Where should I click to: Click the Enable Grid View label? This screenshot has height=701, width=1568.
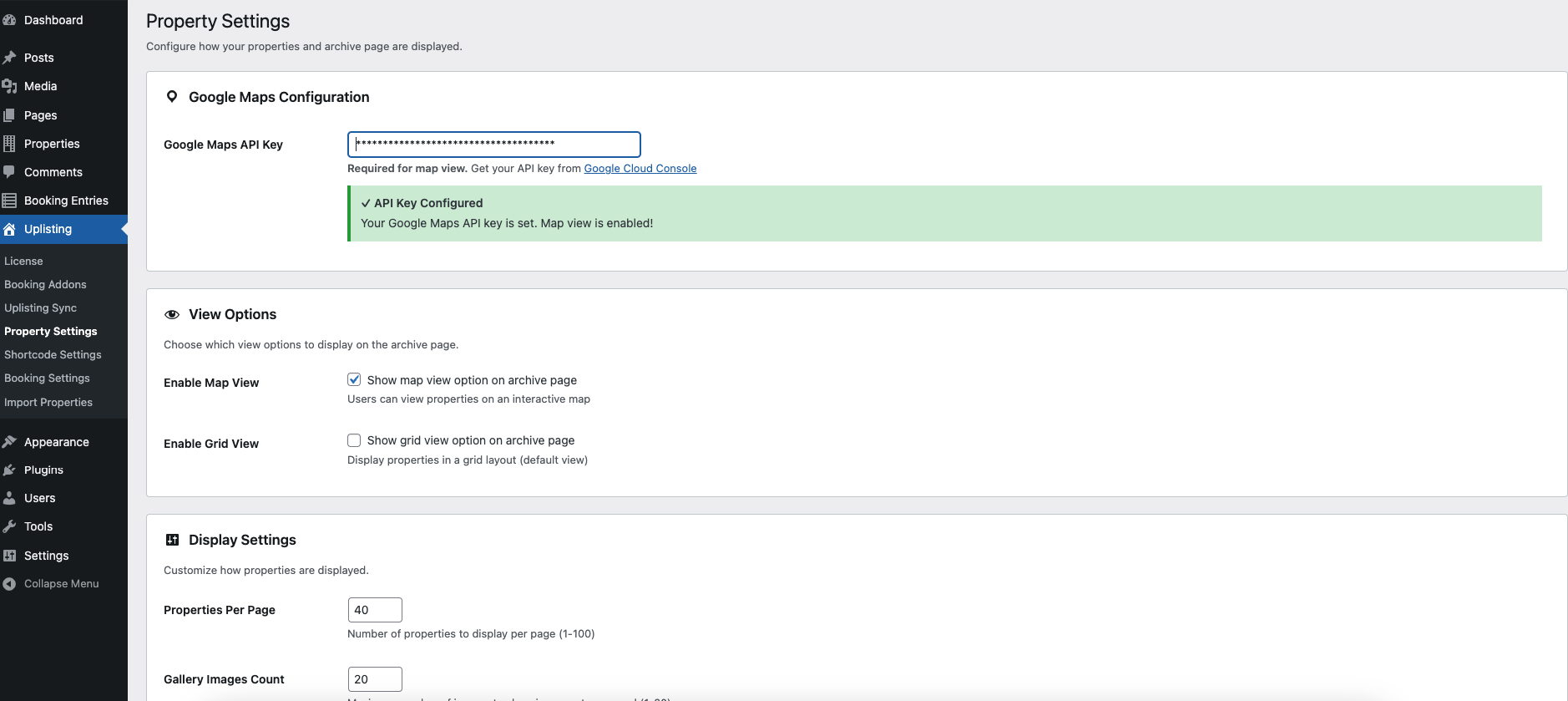coord(211,444)
